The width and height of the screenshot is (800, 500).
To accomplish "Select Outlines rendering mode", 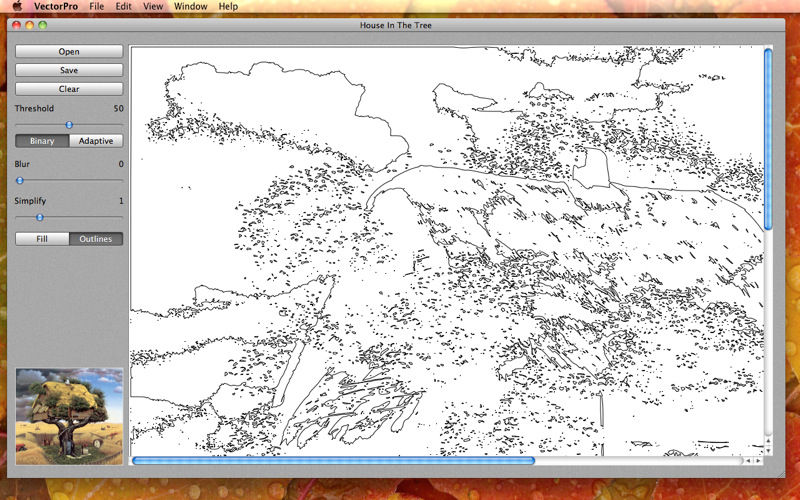I will [96, 239].
